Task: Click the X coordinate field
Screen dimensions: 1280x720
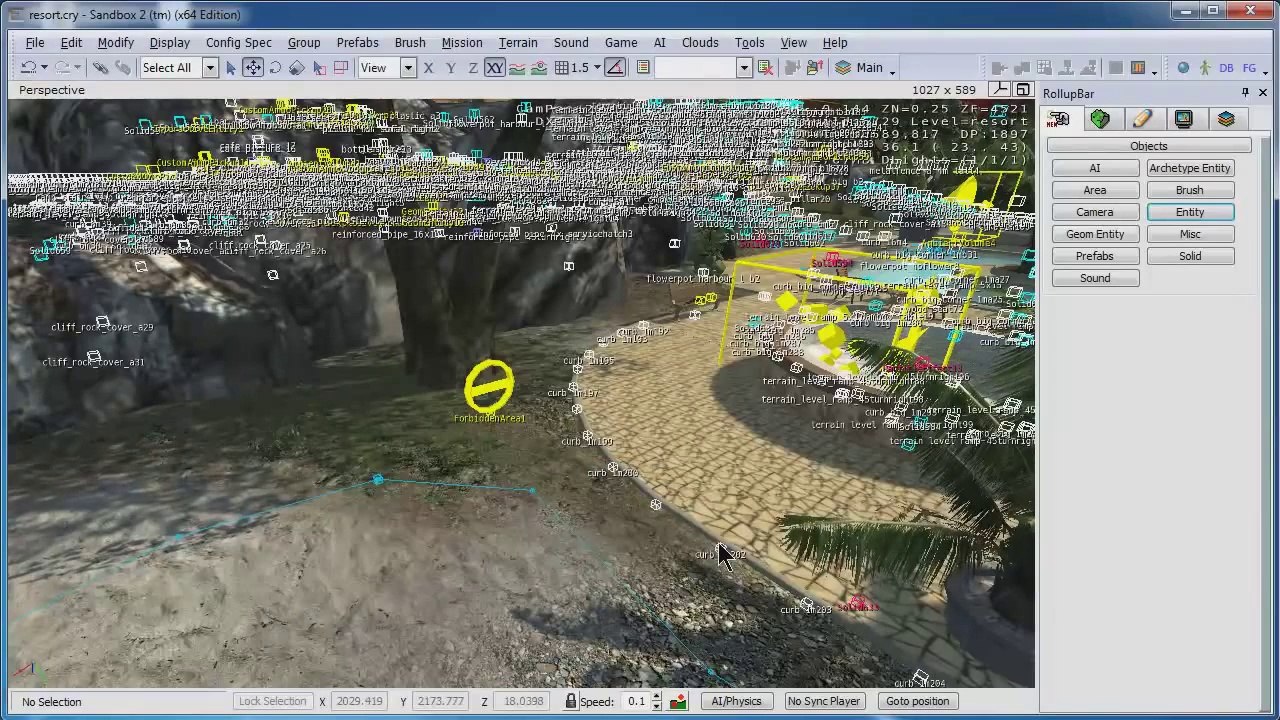Action: 360,701
